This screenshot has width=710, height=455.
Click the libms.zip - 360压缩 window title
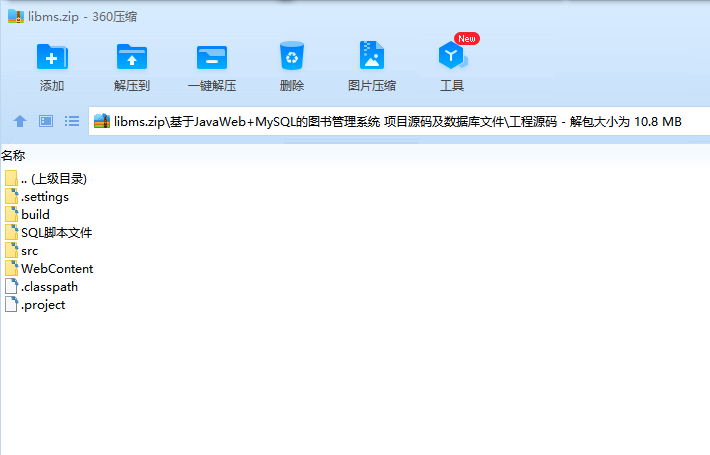pos(82,17)
